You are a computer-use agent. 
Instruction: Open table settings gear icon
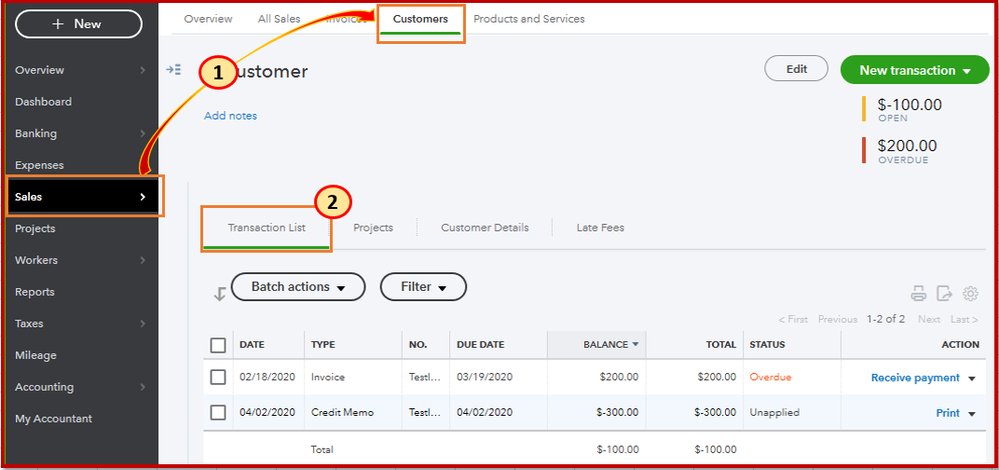[x=970, y=294]
